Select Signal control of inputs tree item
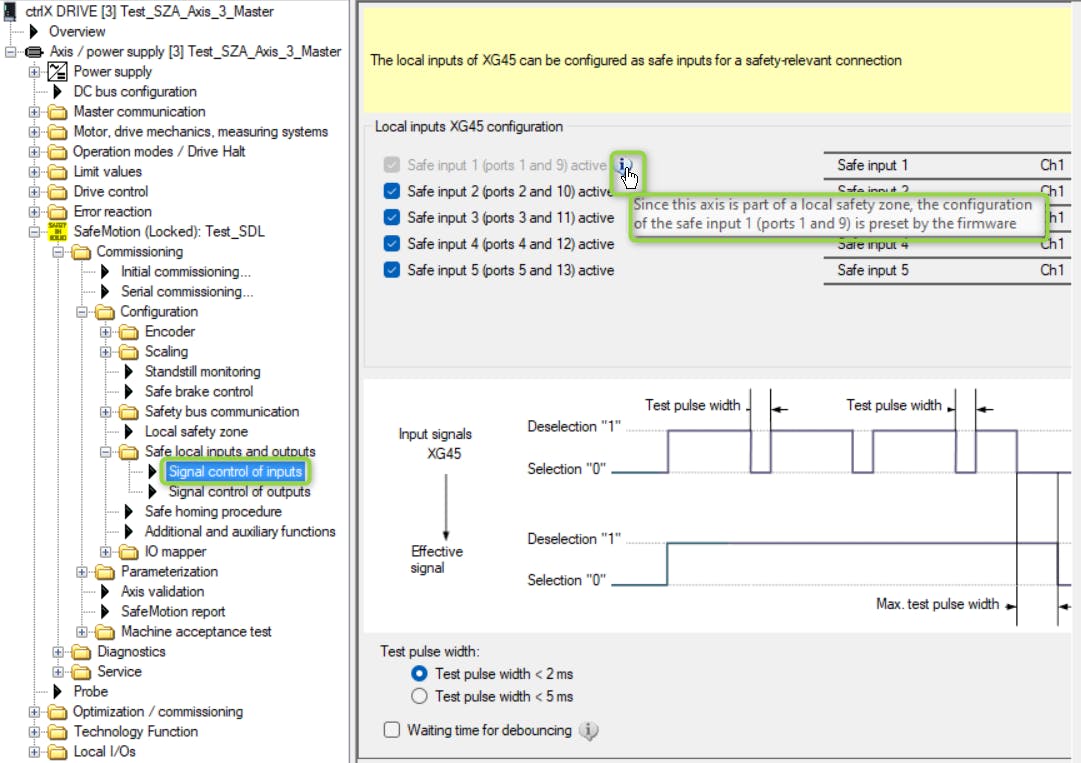This screenshot has width=1081, height=763. (236, 471)
